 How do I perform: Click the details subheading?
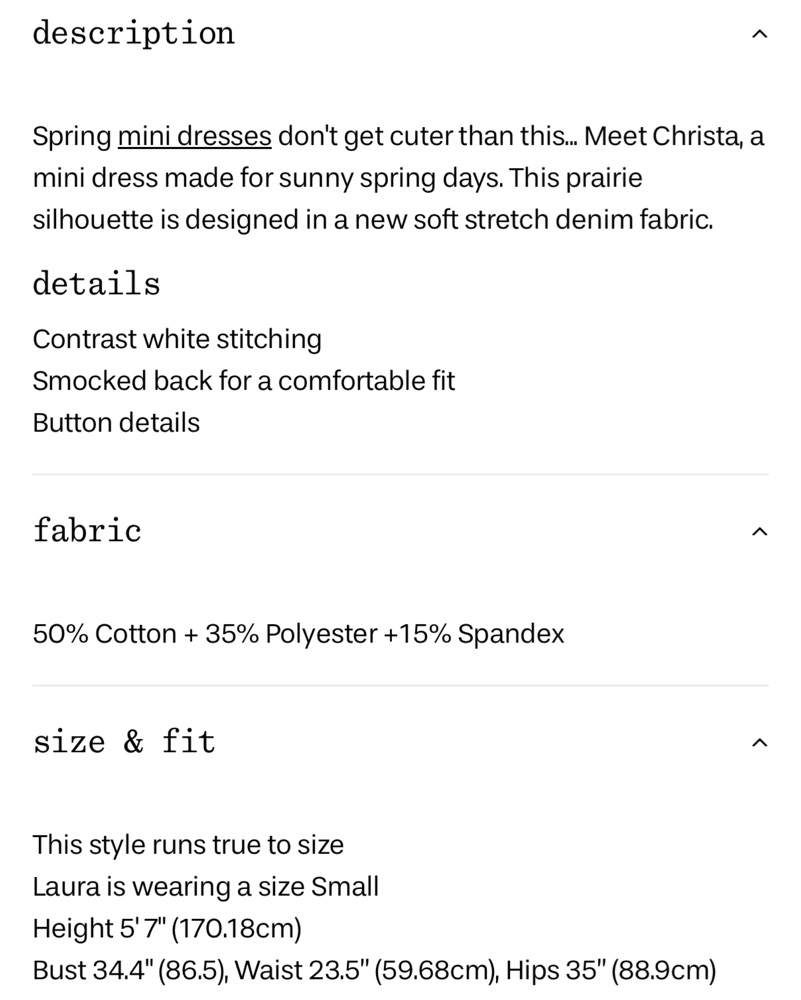coord(96,284)
